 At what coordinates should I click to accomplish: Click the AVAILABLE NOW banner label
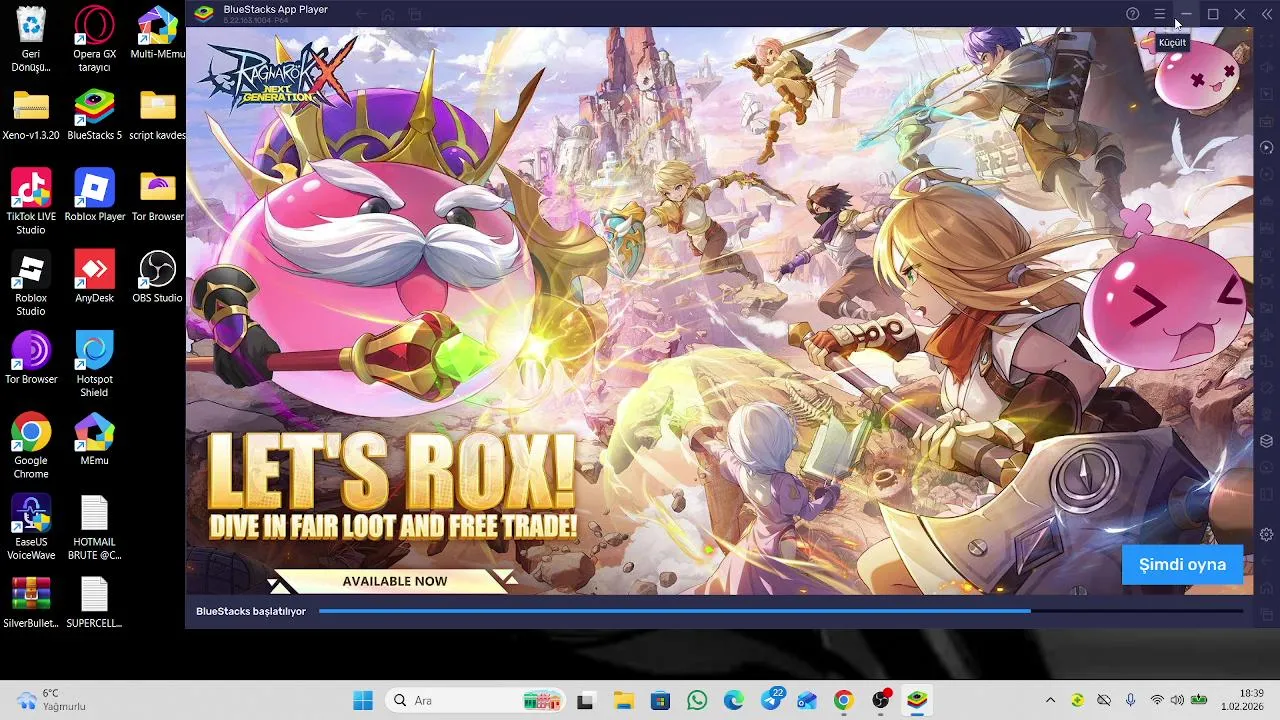coord(394,581)
